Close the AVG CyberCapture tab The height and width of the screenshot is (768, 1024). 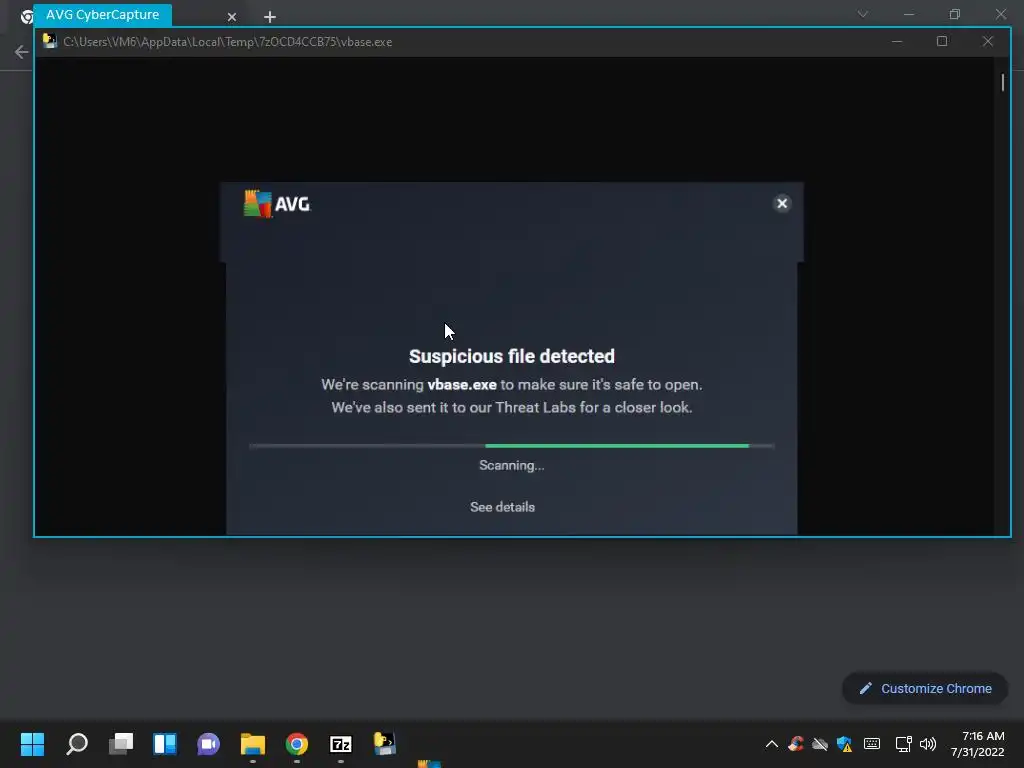click(x=232, y=17)
